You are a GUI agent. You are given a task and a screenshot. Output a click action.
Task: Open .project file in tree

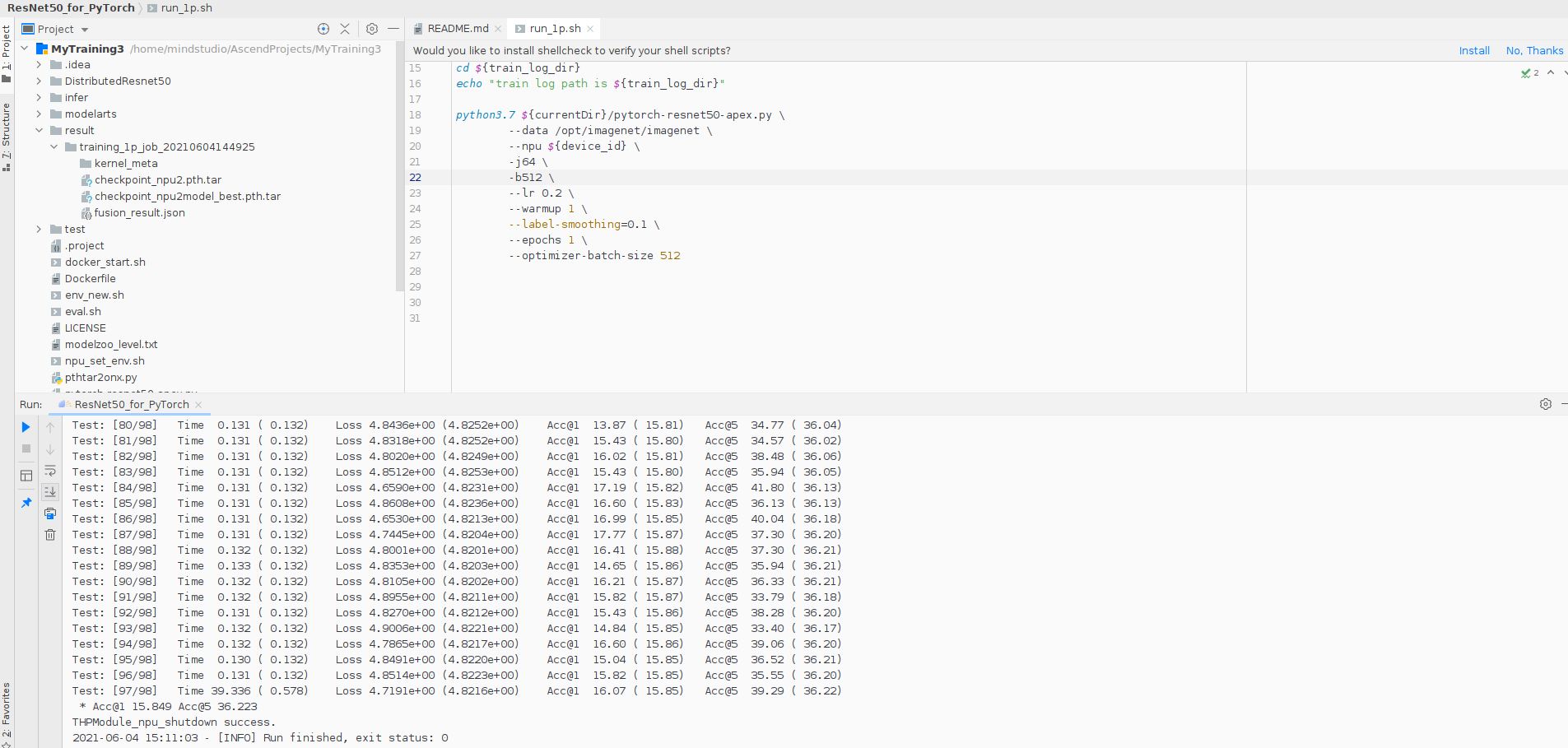point(84,246)
